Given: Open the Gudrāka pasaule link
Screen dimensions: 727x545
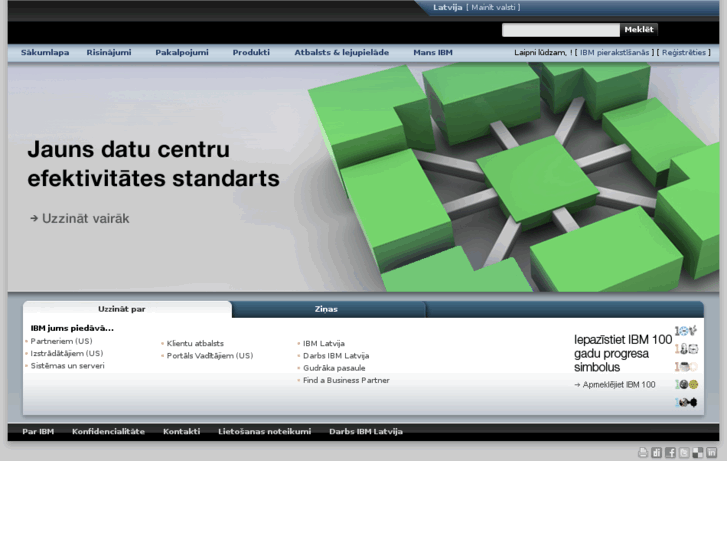Looking at the screenshot, I should (334, 368).
